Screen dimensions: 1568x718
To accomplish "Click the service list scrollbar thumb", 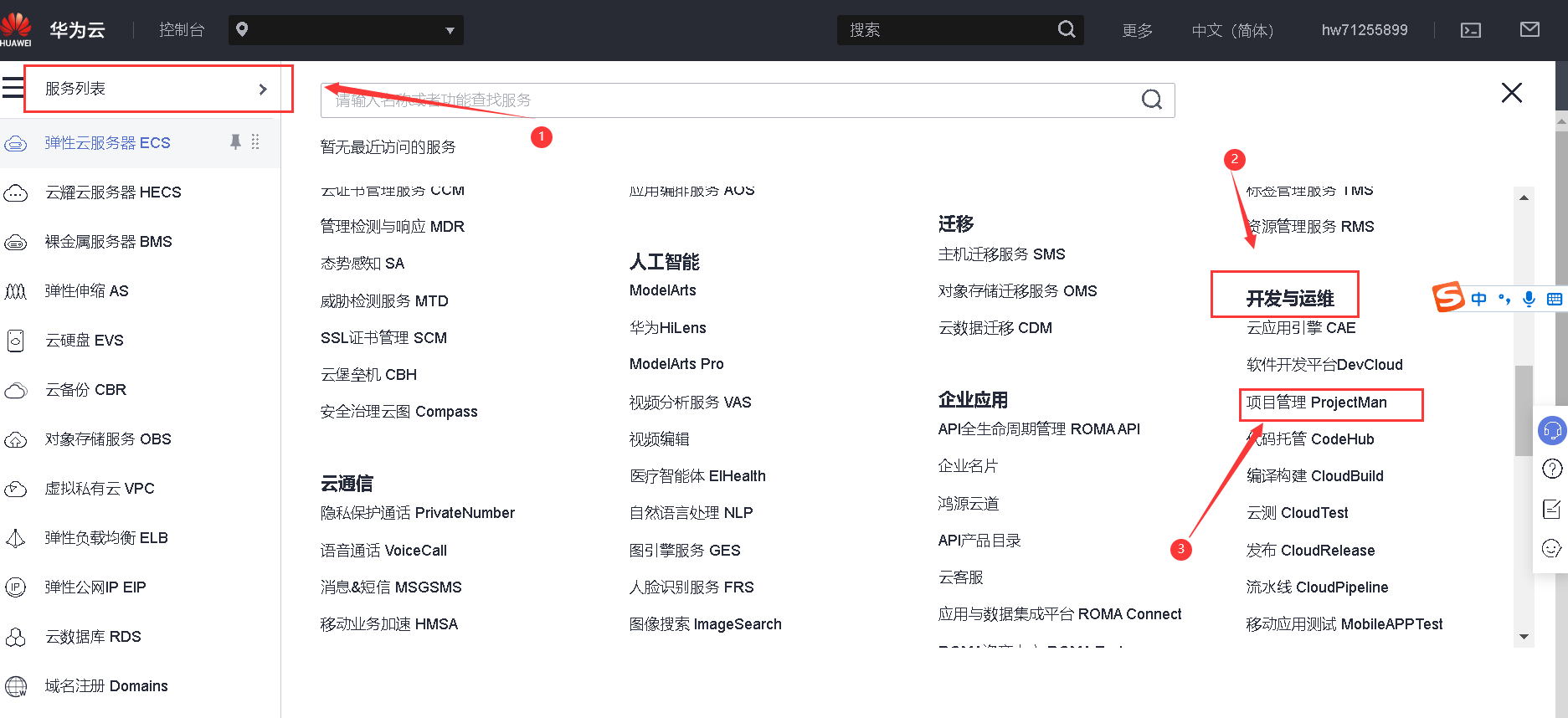I will tap(1524, 410).
